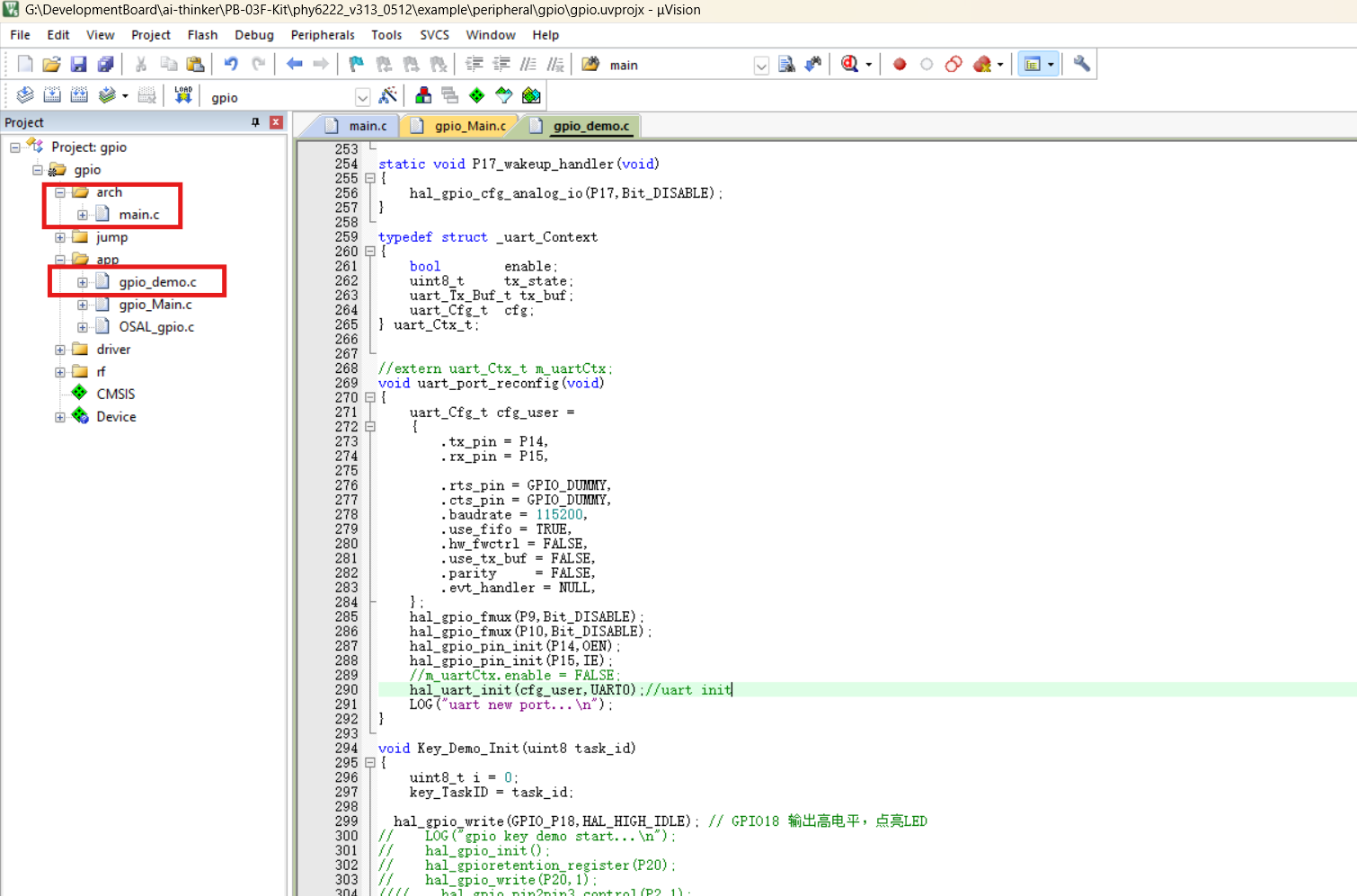Viewport: 1357px width, 896px height.
Task: Download code to flash with LOAD icon
Action: [183, 95]
